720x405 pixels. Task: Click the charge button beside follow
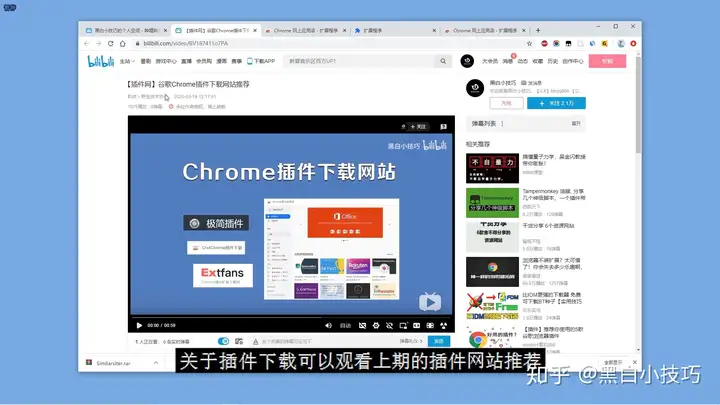tap(506, 103)
